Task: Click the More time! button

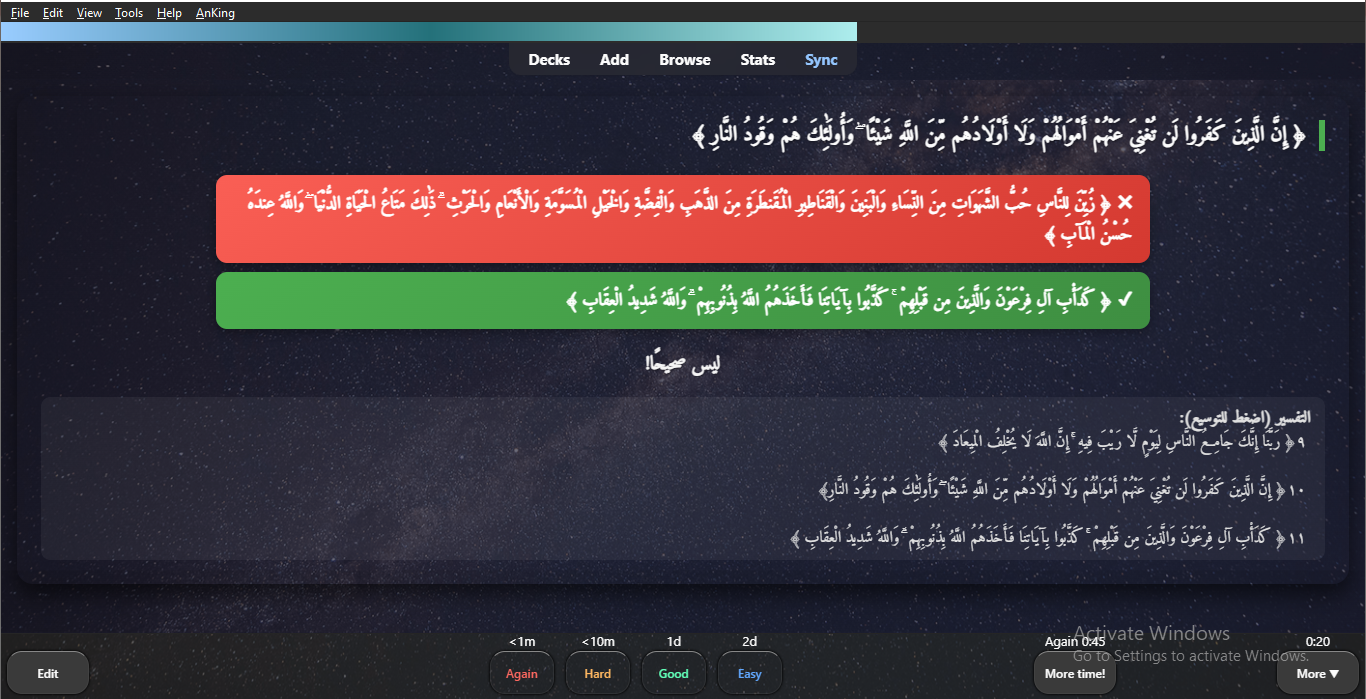Action: tap(1075, 673)
